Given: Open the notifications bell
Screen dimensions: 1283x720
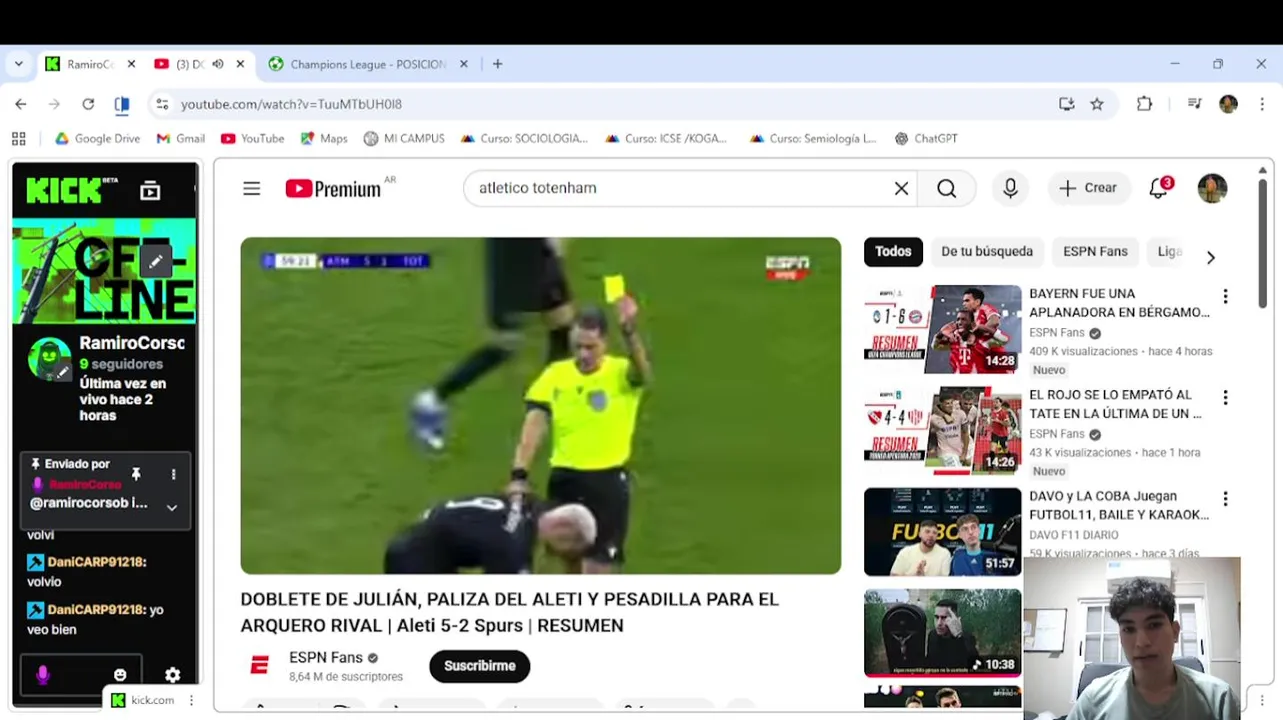Looking at the screenshot, I should [1159, 188].
